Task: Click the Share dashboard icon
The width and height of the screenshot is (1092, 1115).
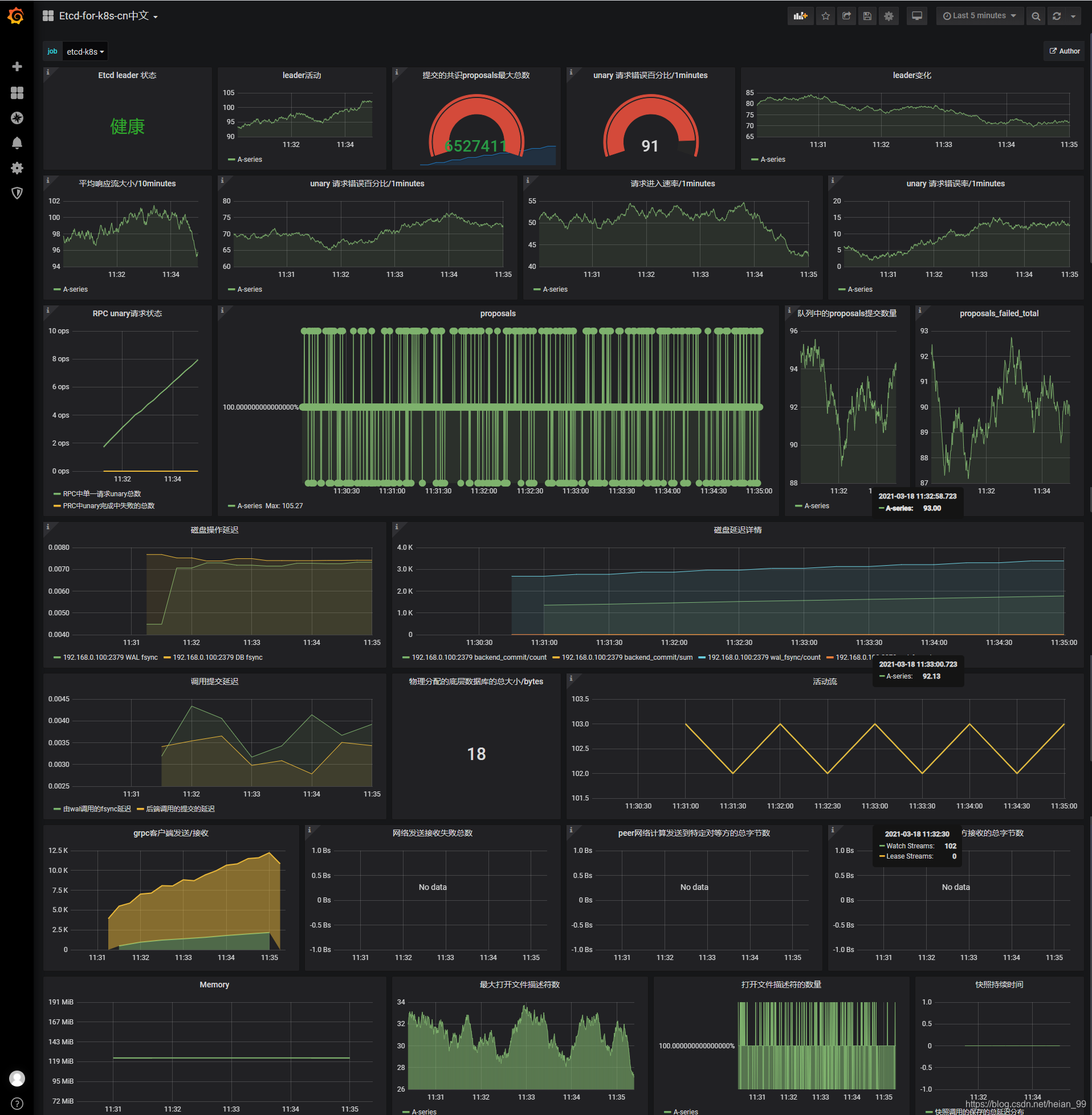Action: [x=846, y=16]
